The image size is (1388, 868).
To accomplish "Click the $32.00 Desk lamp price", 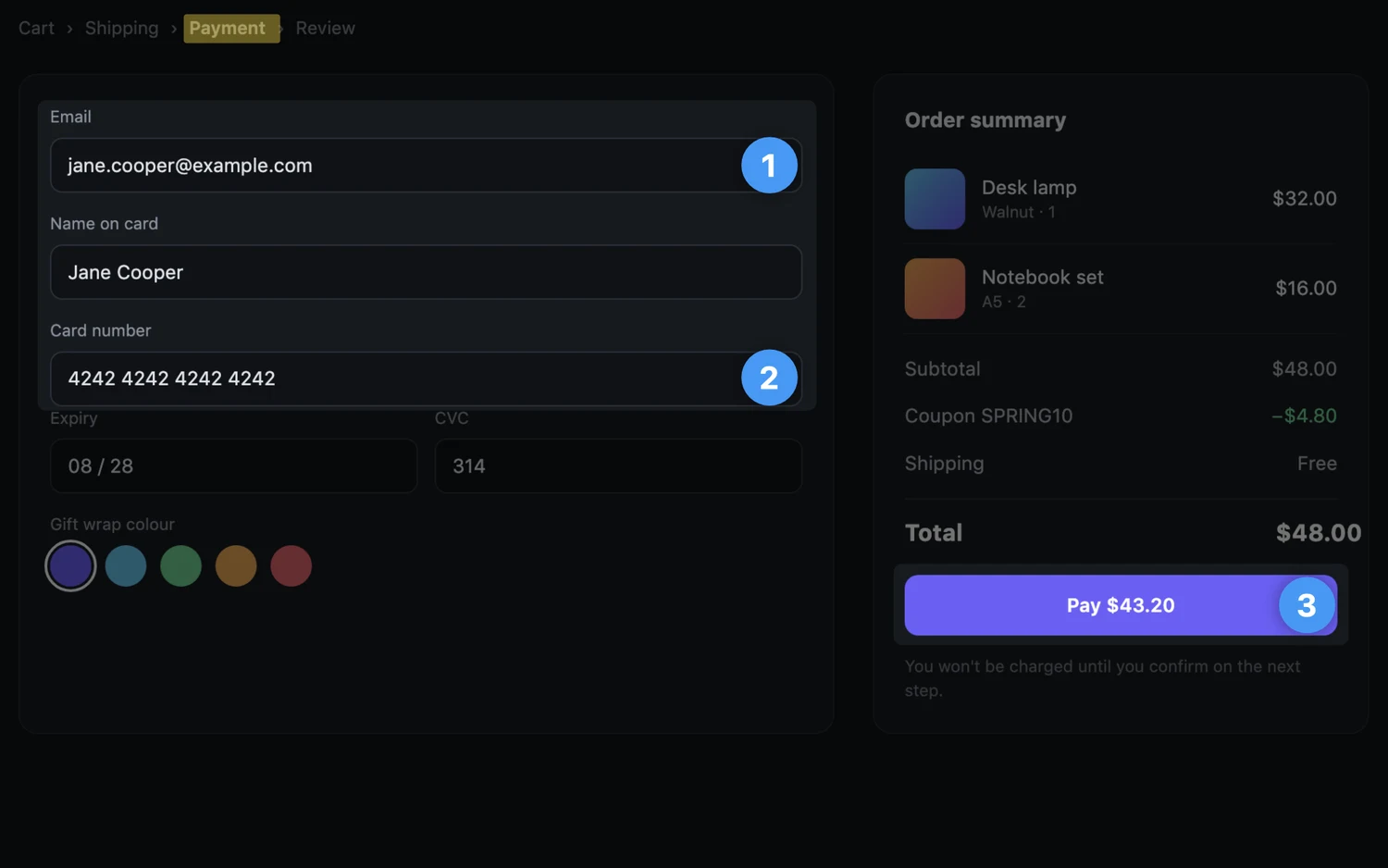I will pyautogui.click(x=1305, y=199).
